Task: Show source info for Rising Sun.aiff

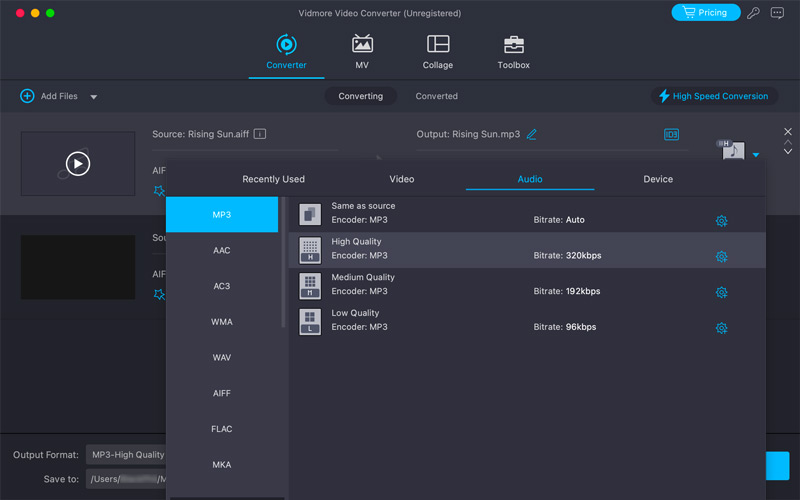Action: tap(260, 134)
